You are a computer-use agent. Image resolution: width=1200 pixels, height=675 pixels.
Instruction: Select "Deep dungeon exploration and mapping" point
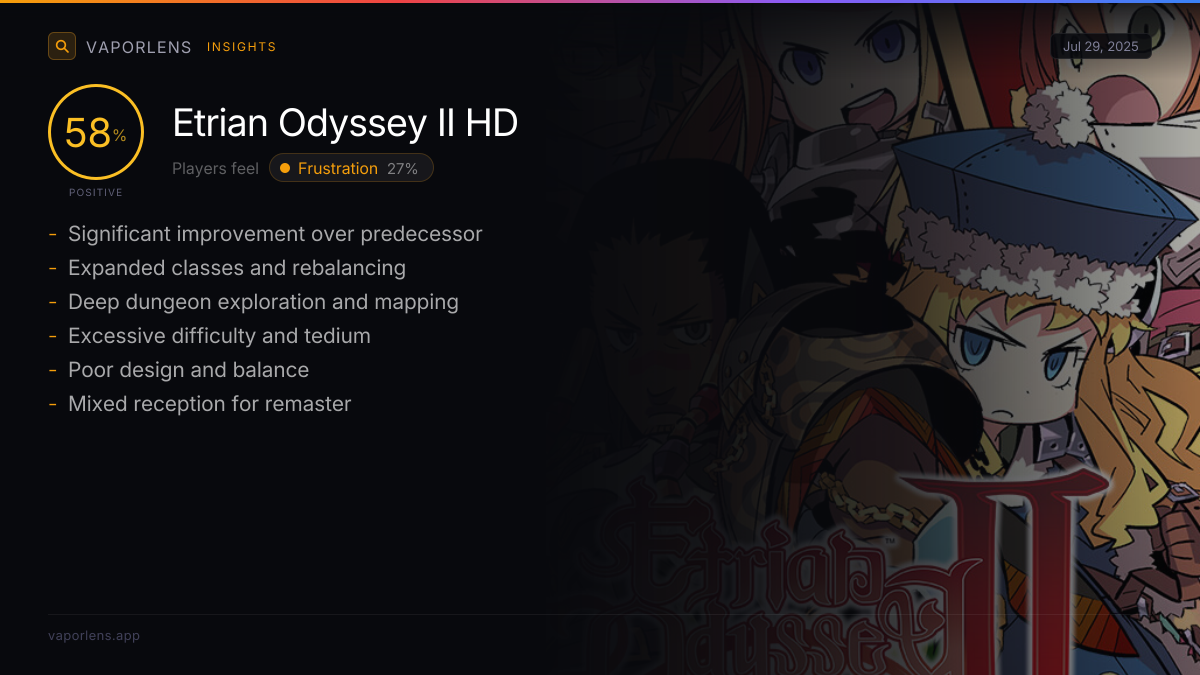tap(263, 302)
